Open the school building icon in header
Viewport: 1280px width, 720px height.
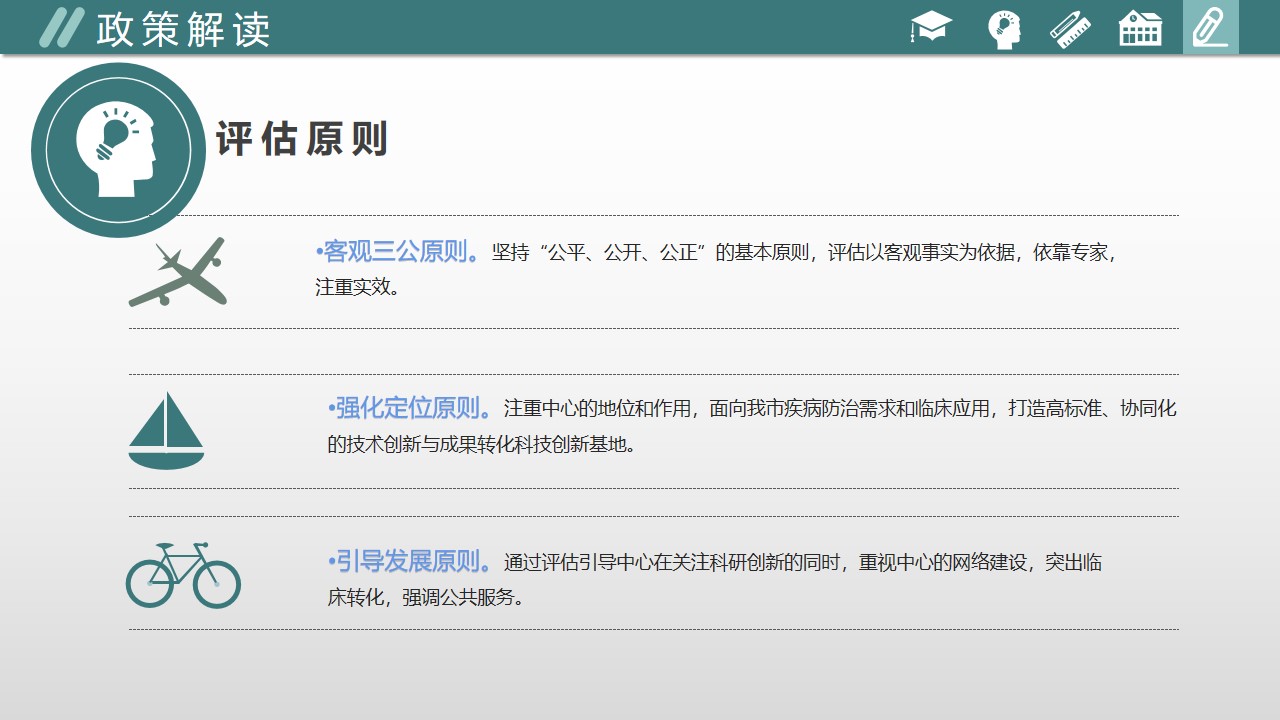[1140, 28]
